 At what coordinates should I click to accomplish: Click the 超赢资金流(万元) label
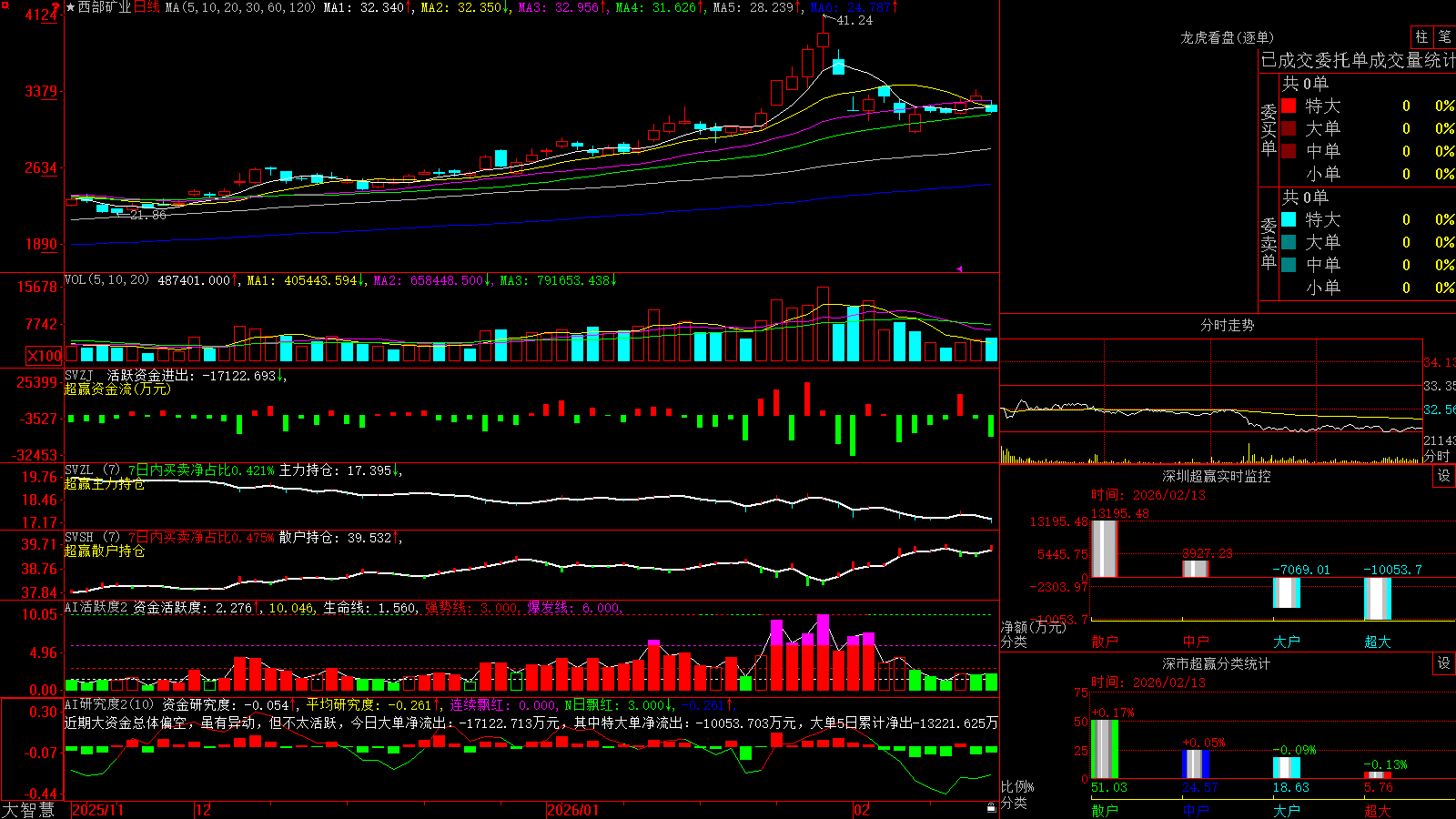click(x=117, y=389)
